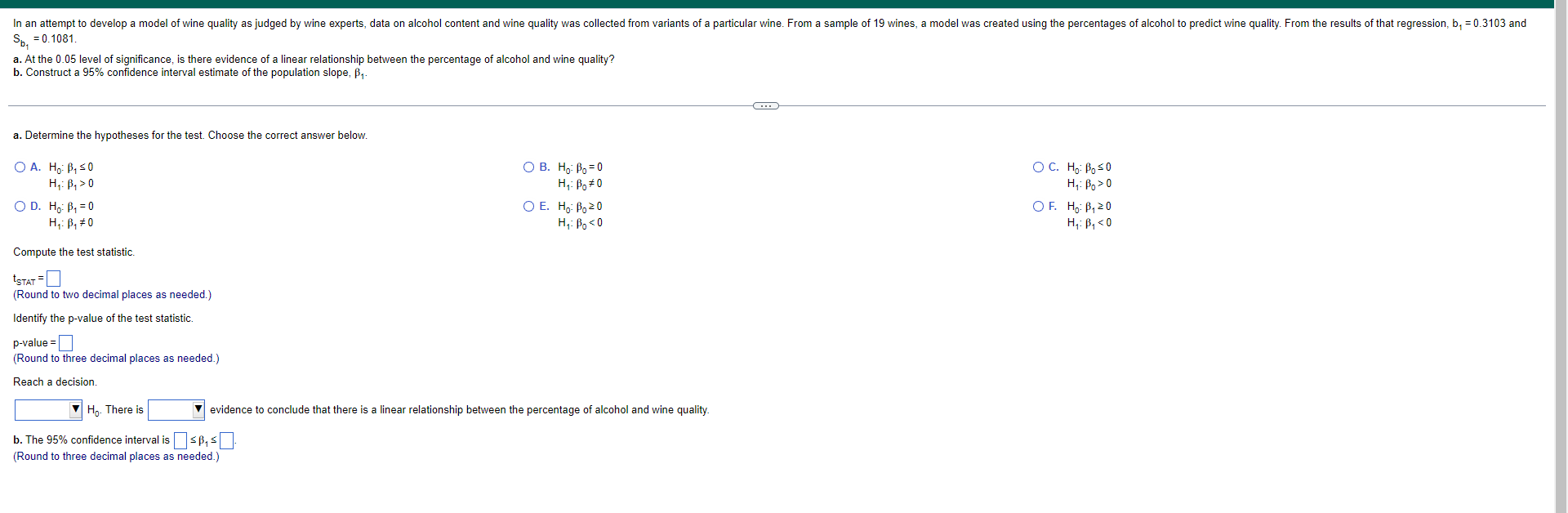The height and width of the screenshot is (513, 1568).
Task: Click 'Reach a decision' text
Action: [x=55, y=382]
